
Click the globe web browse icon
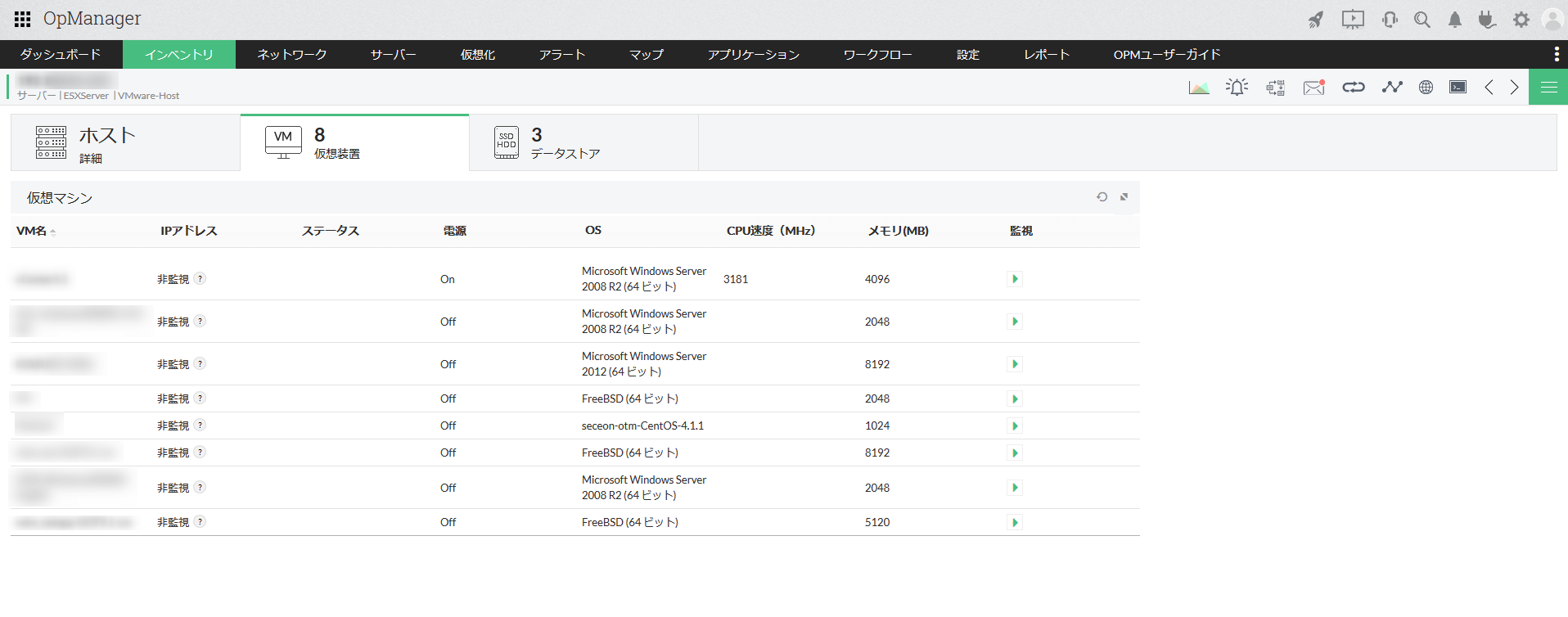1426,87
